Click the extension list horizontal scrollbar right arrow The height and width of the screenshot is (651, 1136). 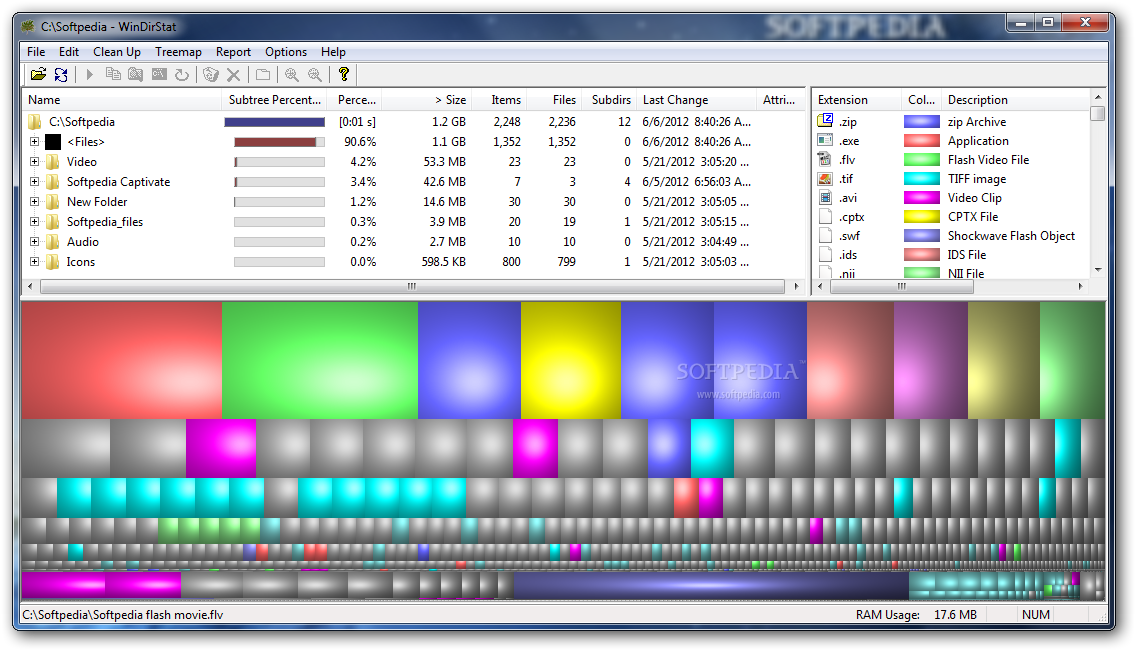1080,287
